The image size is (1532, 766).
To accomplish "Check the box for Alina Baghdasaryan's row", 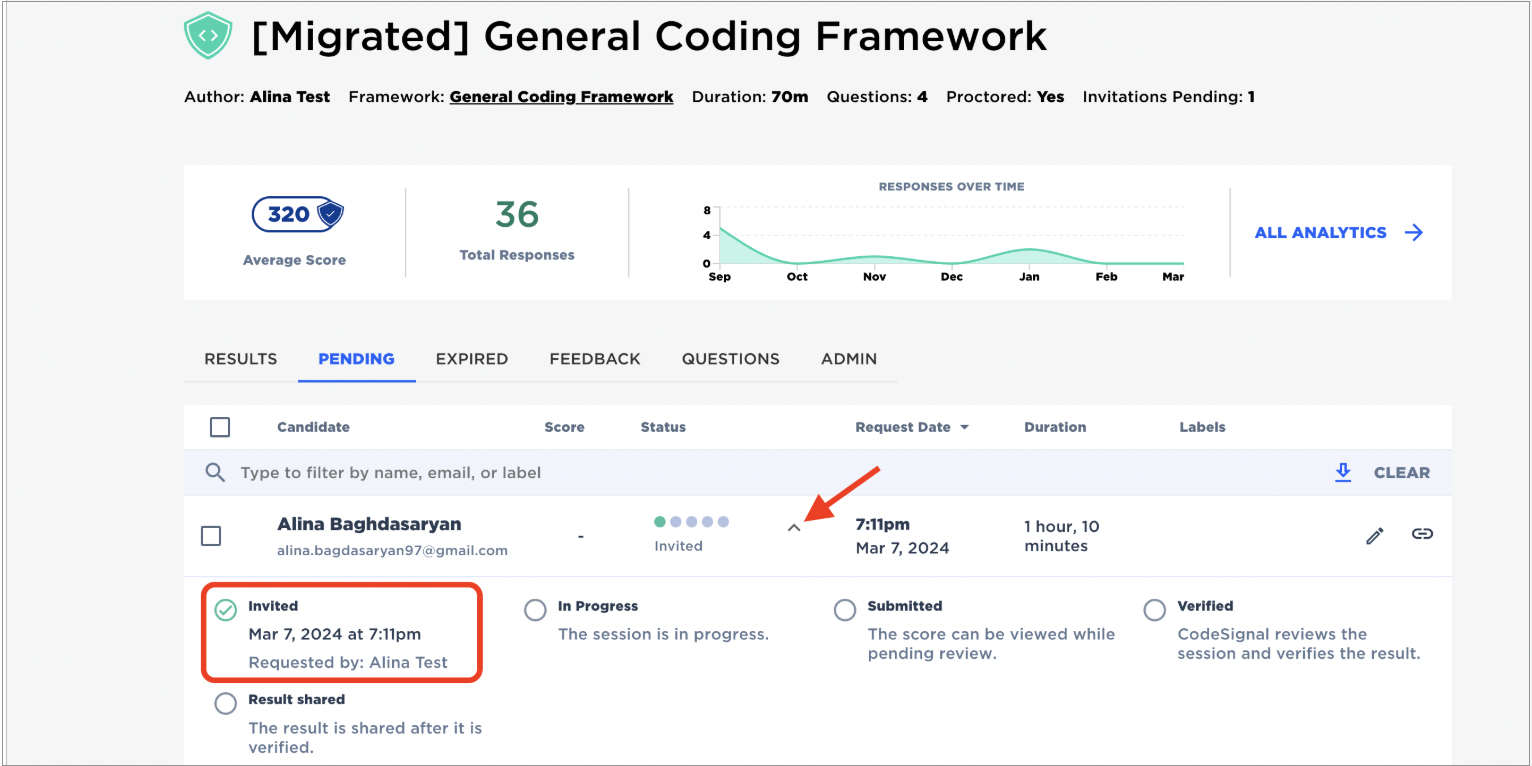I will point(211,536).
